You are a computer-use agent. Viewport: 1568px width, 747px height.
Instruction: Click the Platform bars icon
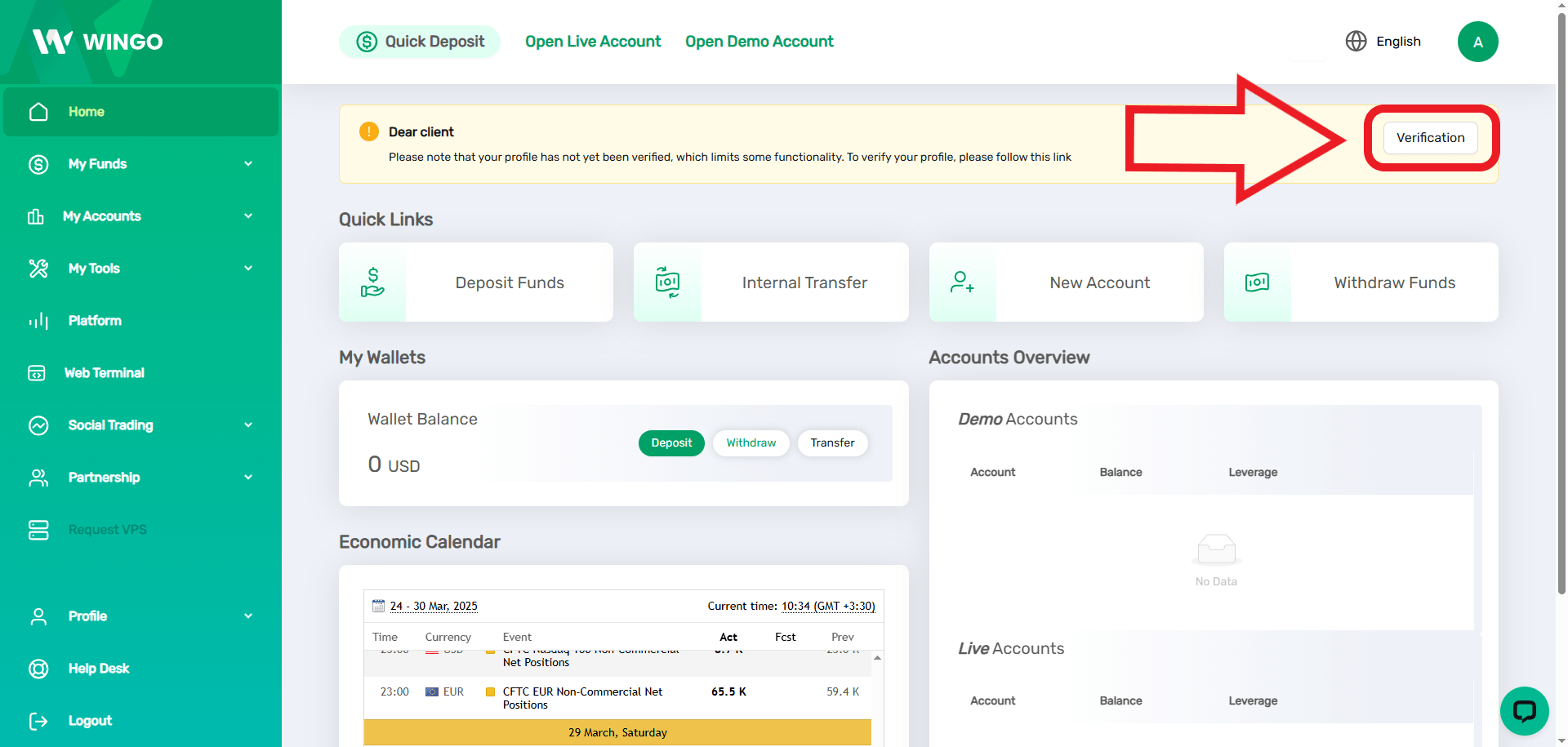tap(38, 321)
